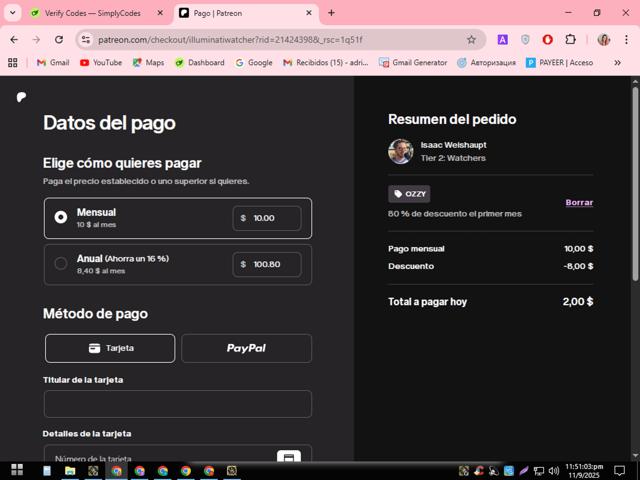
Task: Click the OZZY promo code tag
Action: click(409, 194)
